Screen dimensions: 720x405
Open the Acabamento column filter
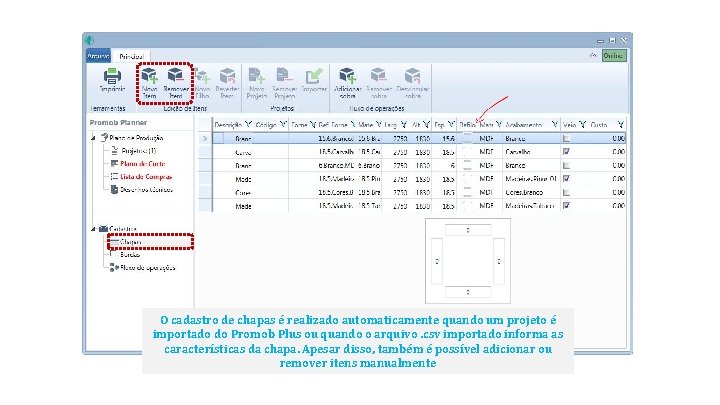point(554,124)
